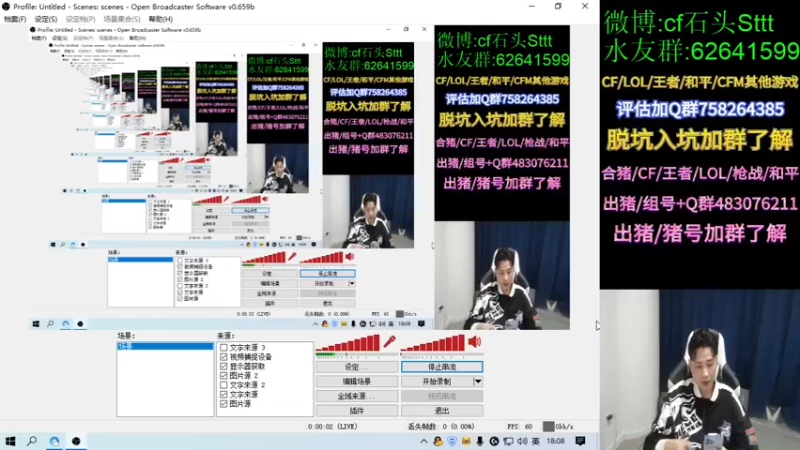The height and width of the screenshot is (450, 800).
Task: Open the Edge browser from taskbar
Action: (x=54, y=441)
